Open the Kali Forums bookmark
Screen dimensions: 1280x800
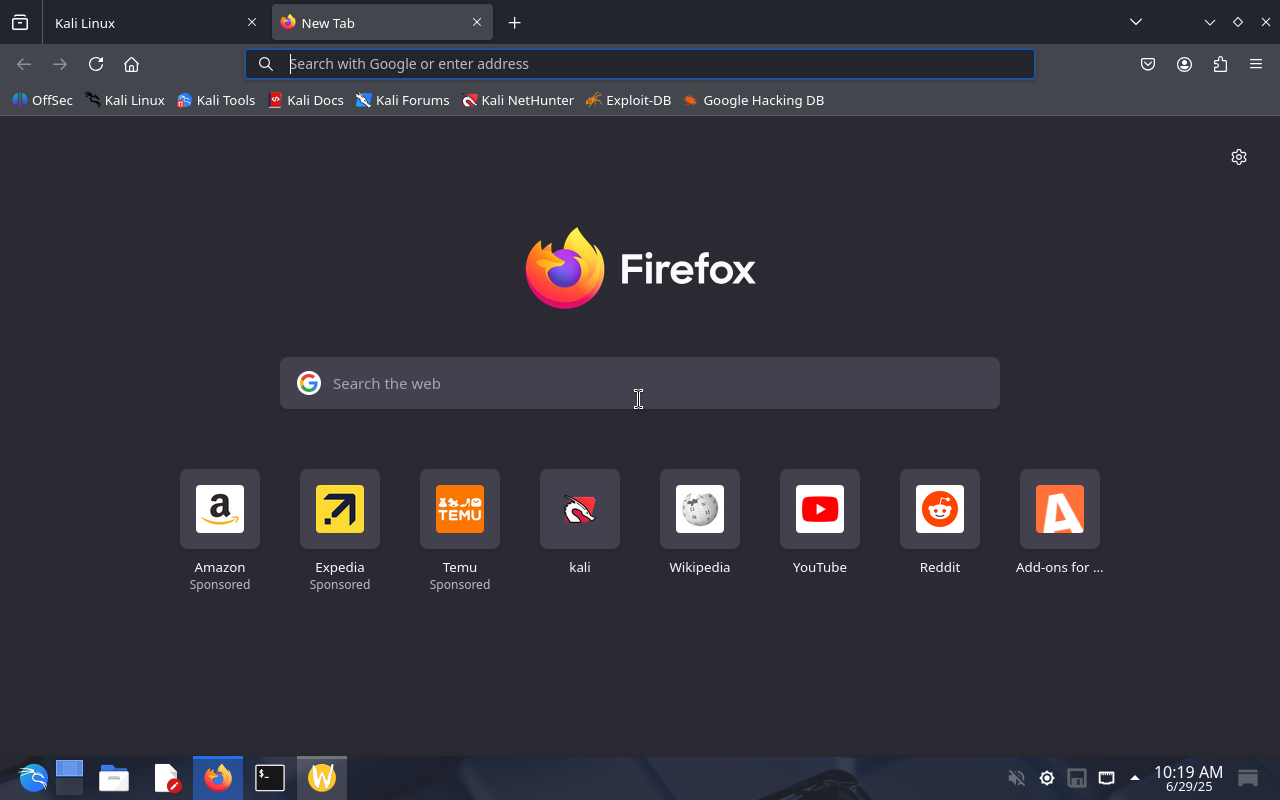(402, 100)
